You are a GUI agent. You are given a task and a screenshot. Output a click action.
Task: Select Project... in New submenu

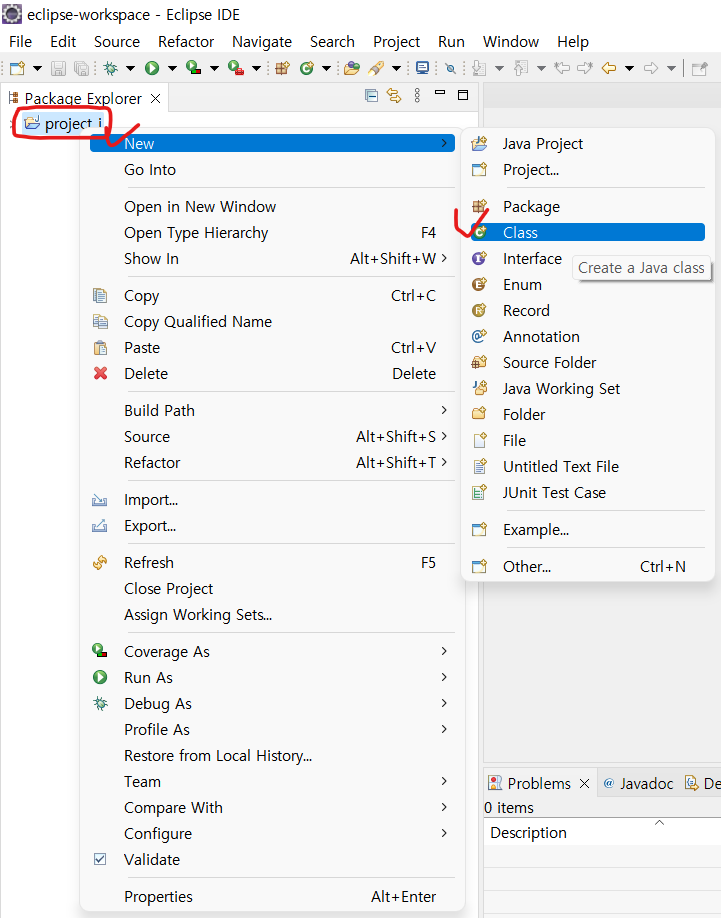coord(588,170)
